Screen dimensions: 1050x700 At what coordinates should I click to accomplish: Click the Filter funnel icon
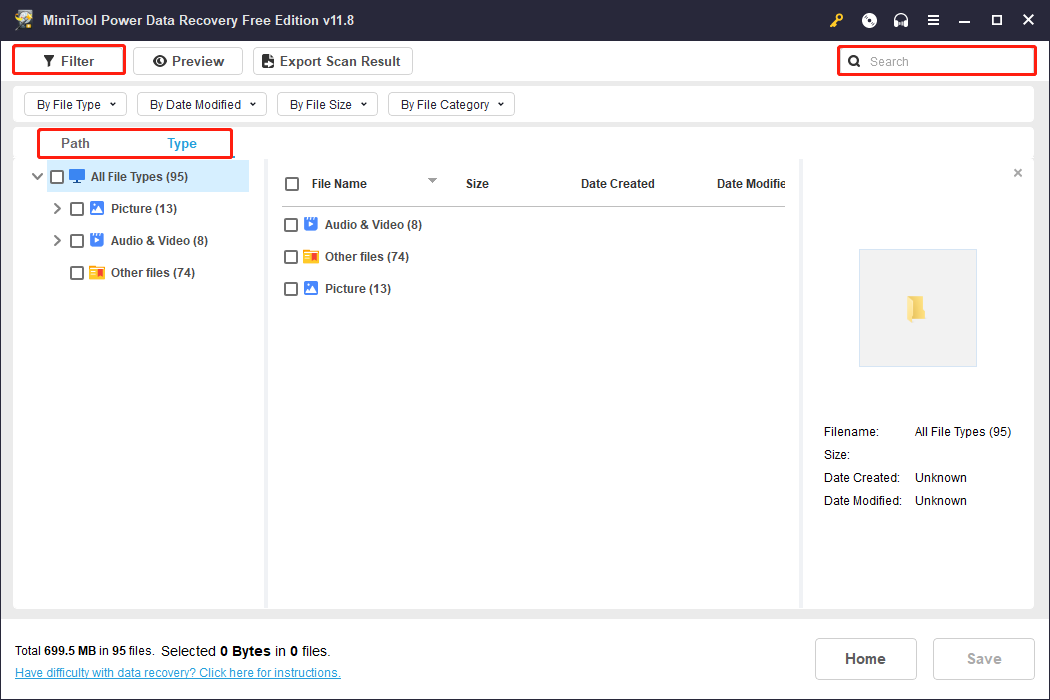[48, 60]
